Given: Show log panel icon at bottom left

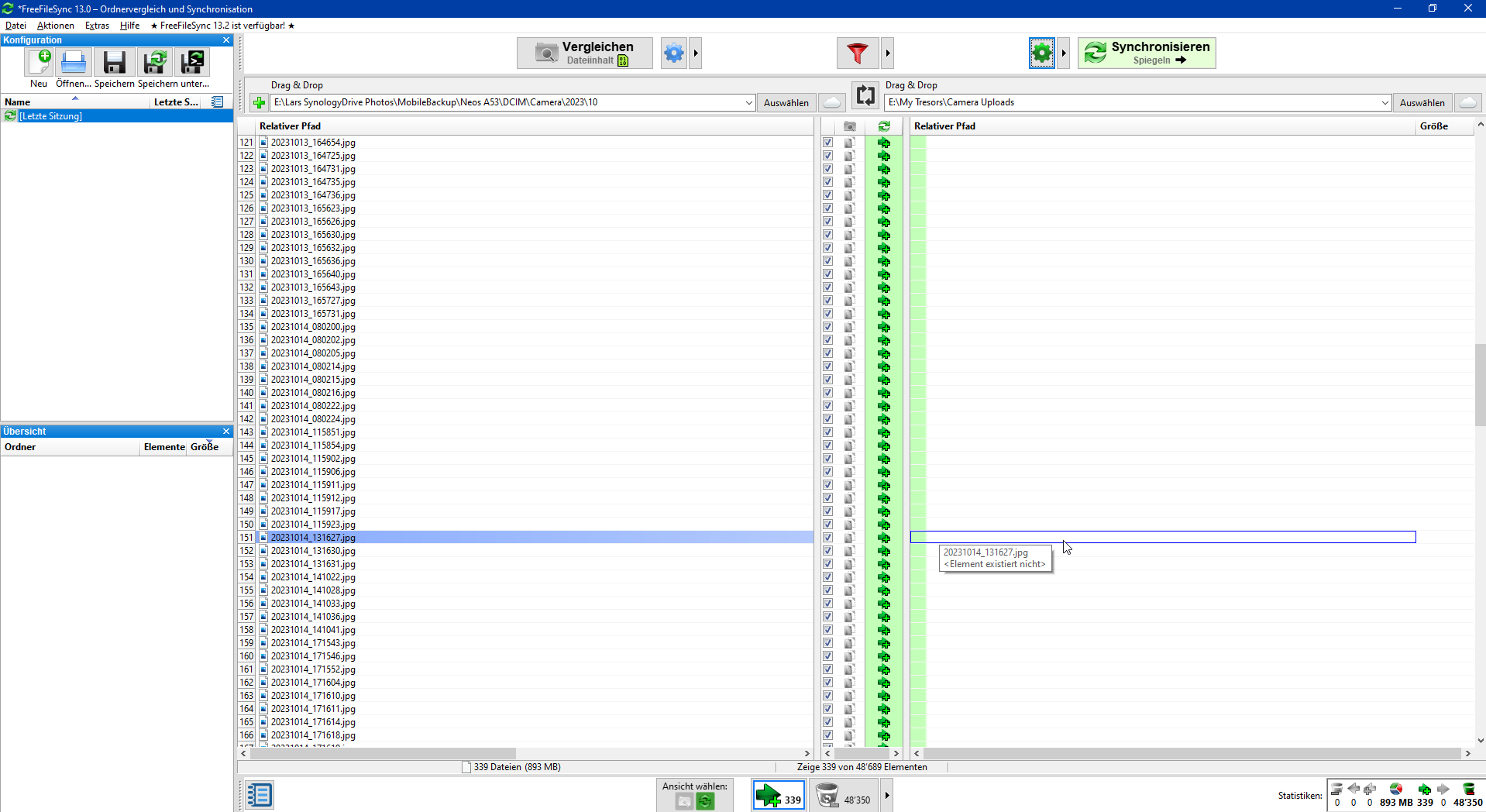Looking at the screenshot, I should [260, 795].
